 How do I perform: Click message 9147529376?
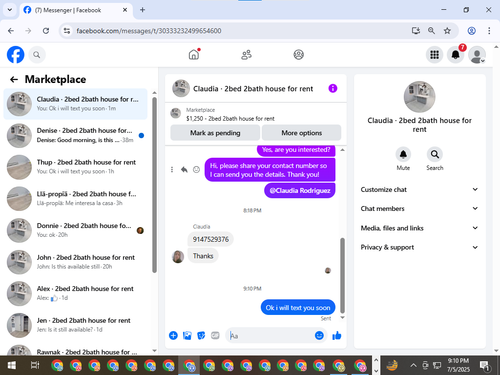211,239
